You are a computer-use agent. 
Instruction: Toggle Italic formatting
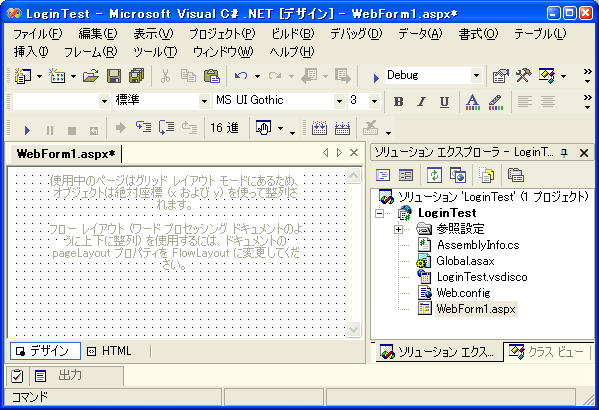[x=421, y=102]
